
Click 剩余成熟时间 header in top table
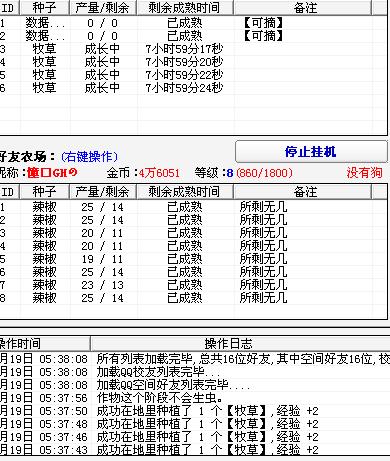pos(184,7)
